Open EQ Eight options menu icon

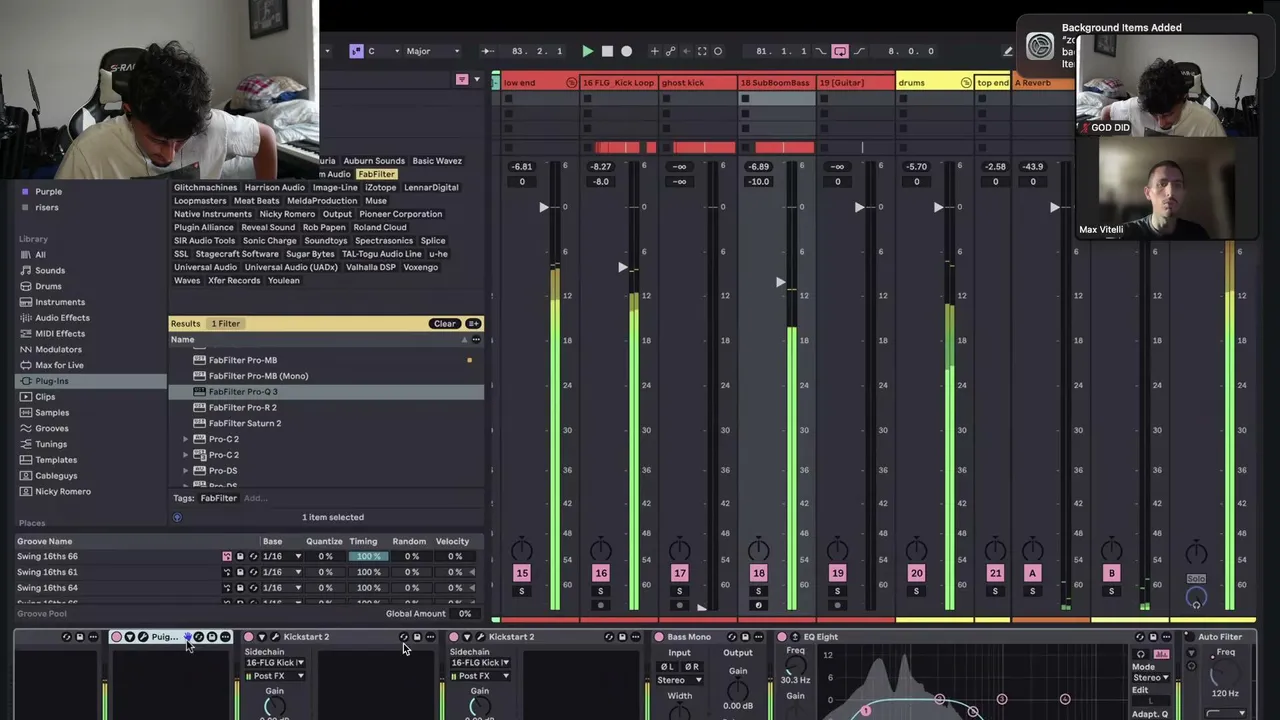(1166, 637)
